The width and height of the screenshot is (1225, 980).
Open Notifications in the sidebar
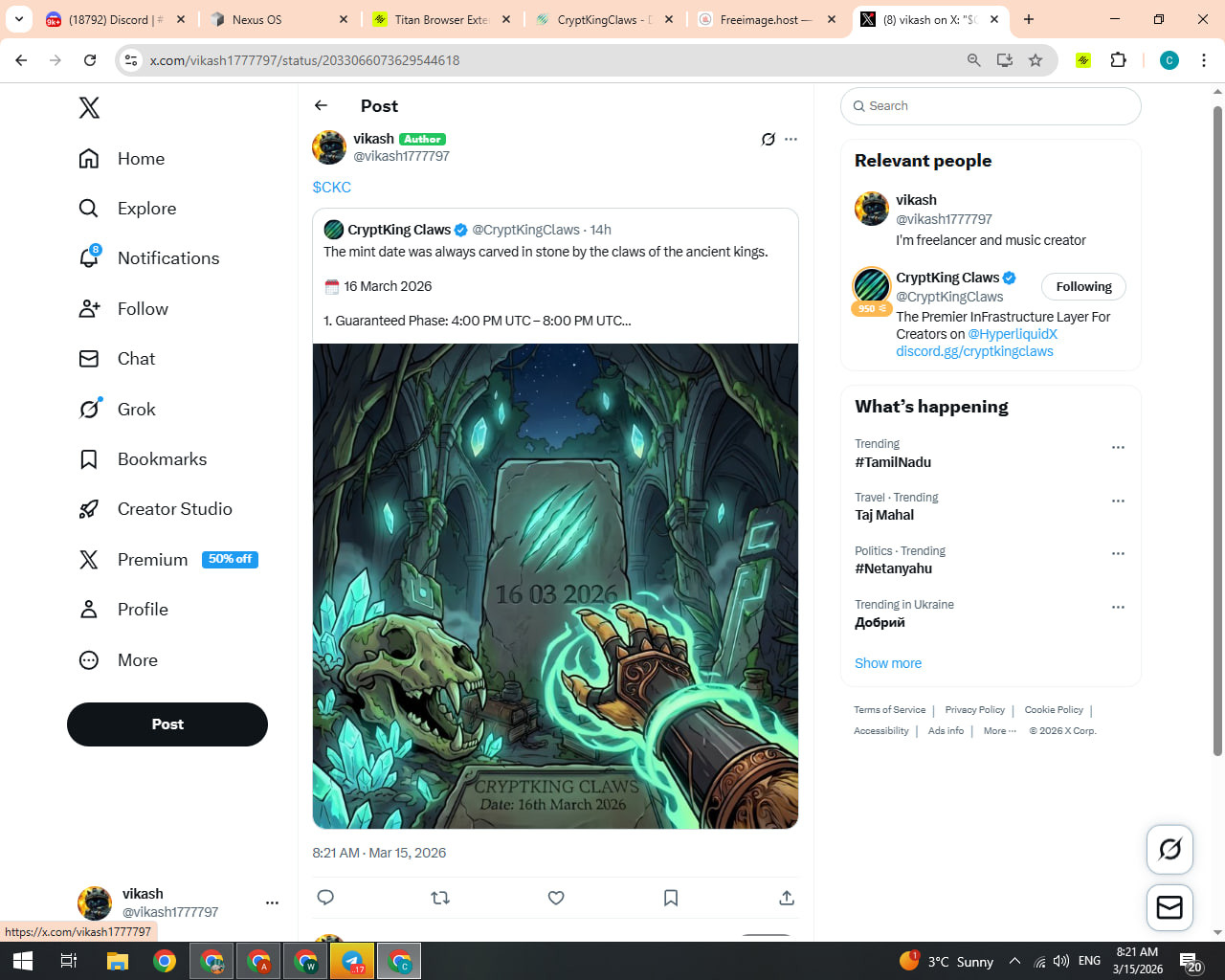[x=149, y=258]
